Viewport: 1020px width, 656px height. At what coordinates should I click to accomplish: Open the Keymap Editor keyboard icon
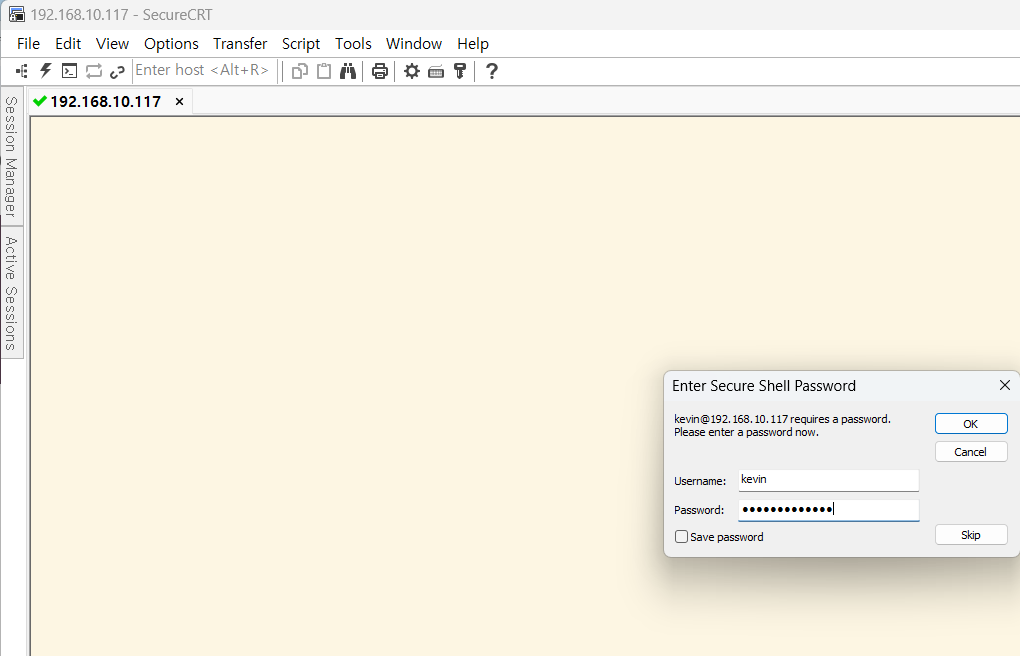(x=436, y=72)
